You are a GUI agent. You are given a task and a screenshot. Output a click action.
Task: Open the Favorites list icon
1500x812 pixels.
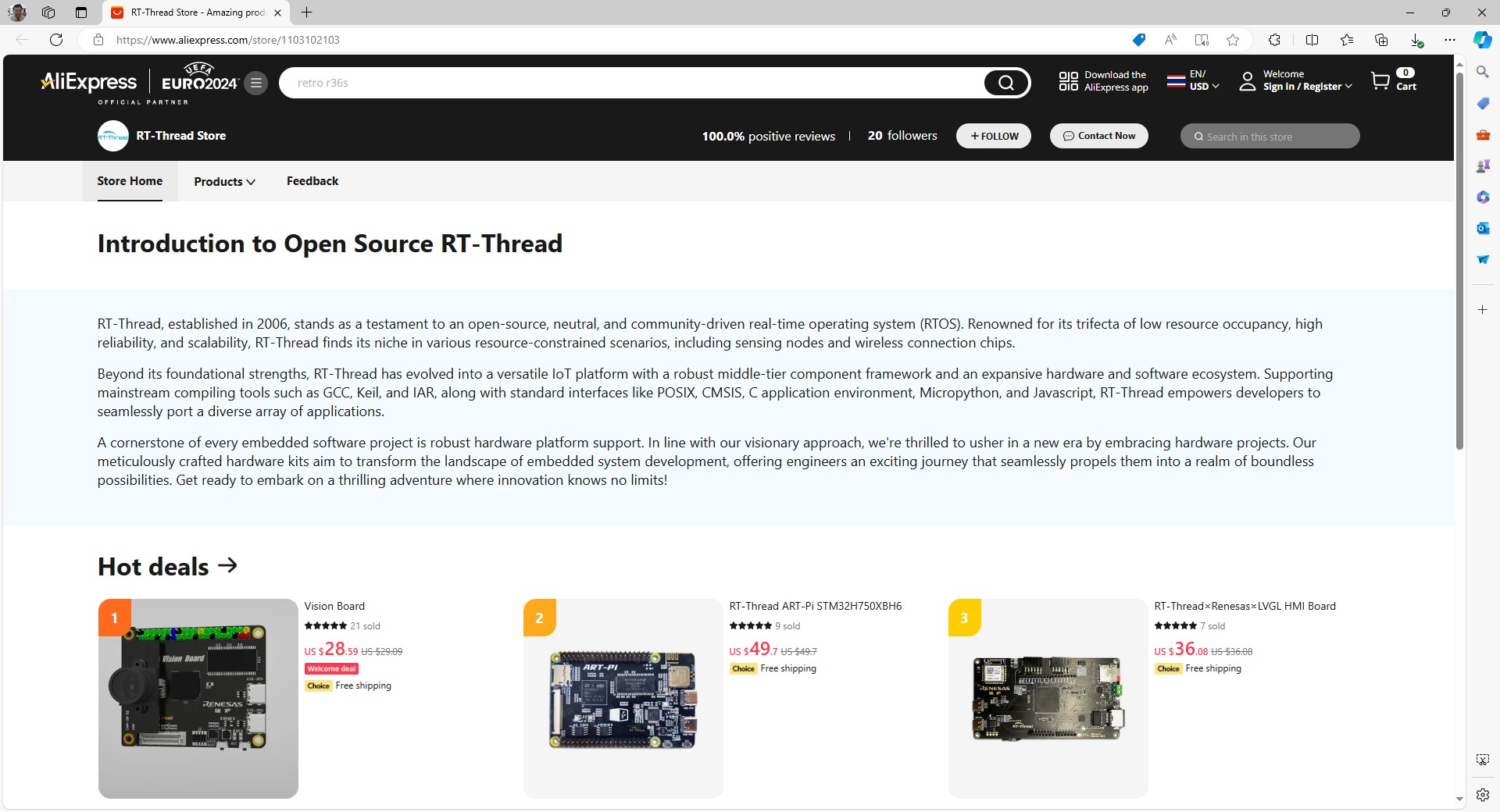click(x=1347, y=40)
